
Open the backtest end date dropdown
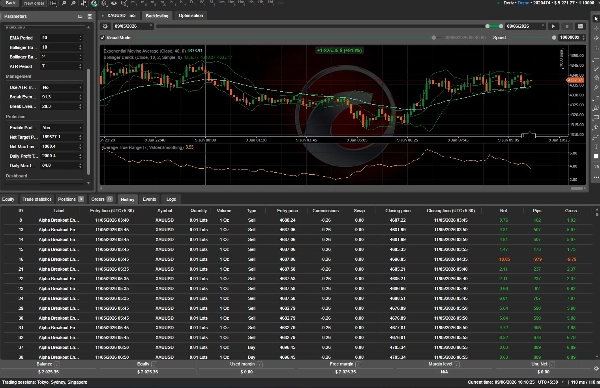(525, 26)
